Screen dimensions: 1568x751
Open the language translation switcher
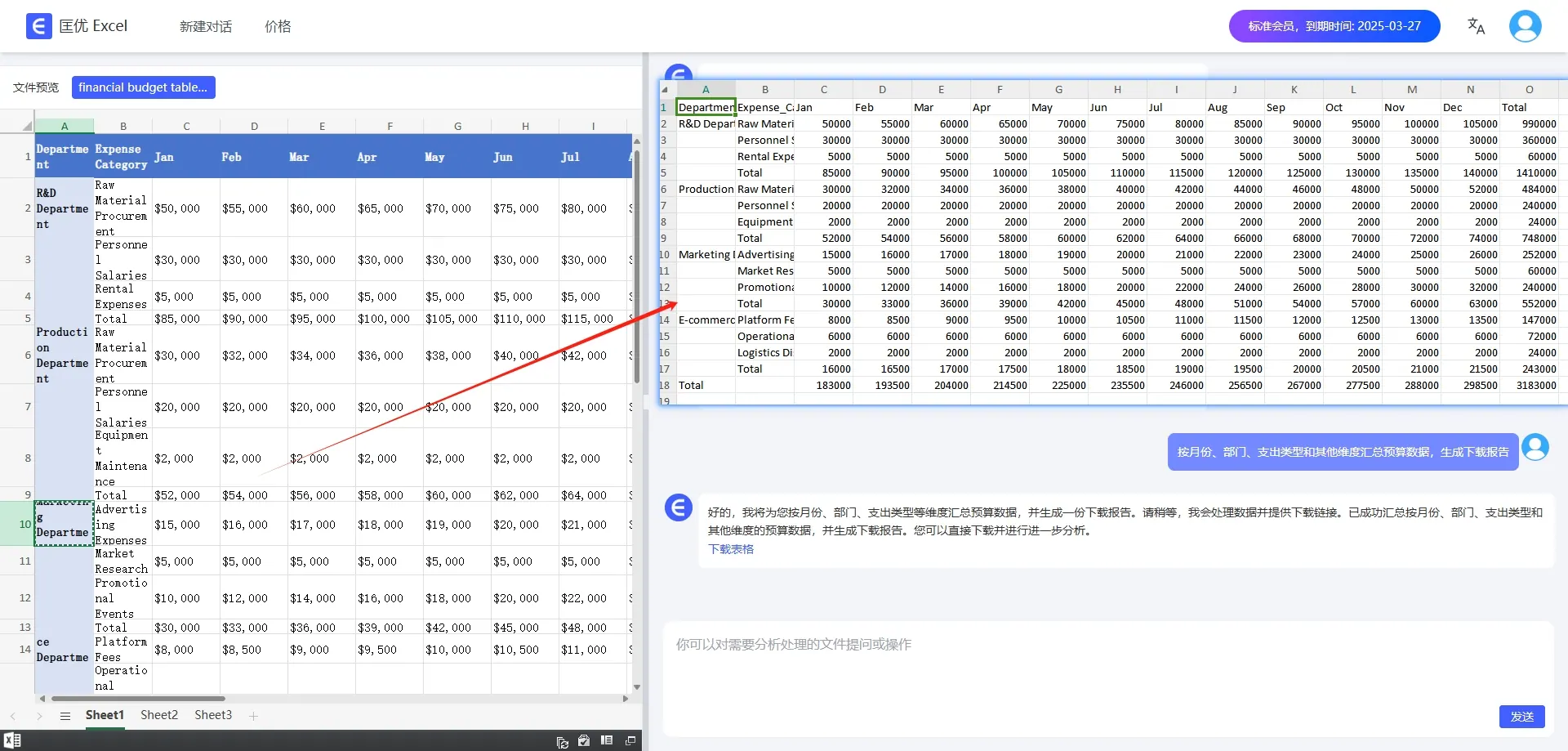1476,26
